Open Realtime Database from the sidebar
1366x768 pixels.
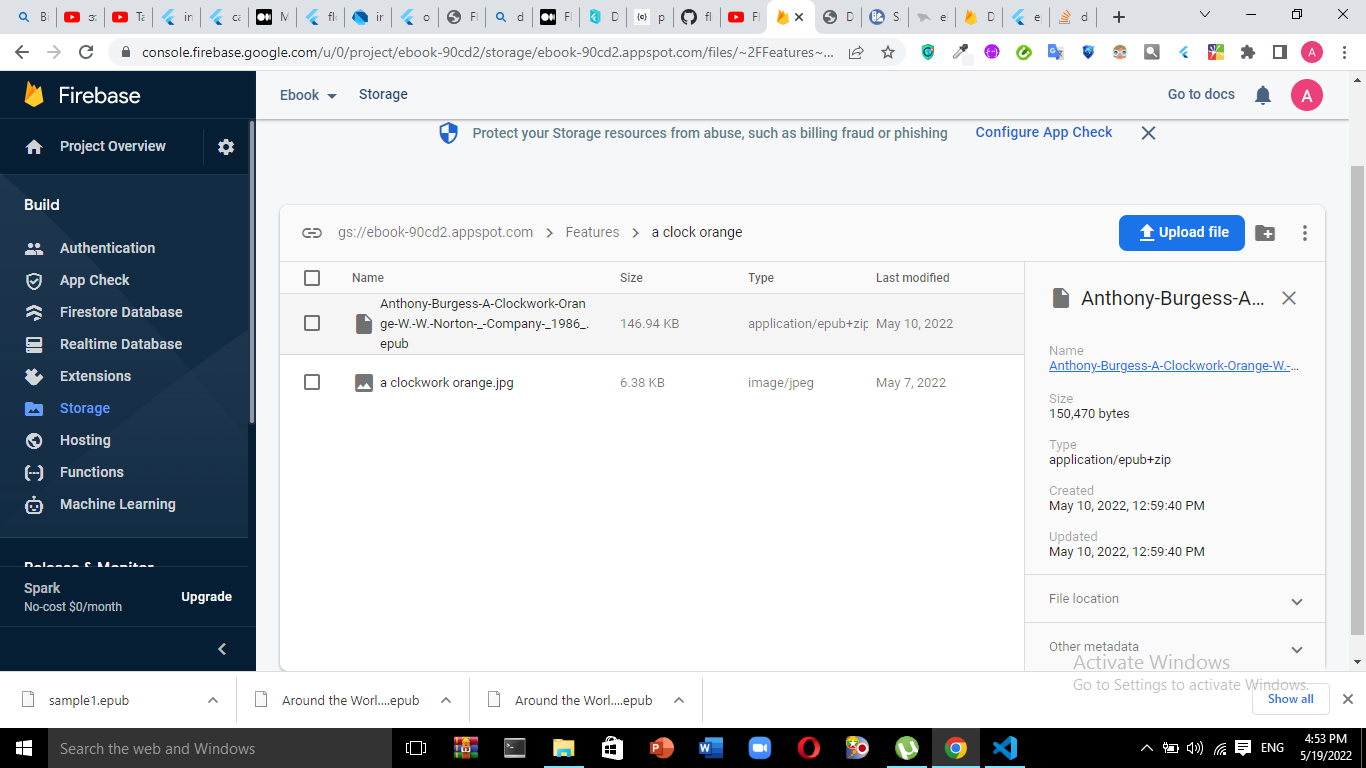point(121,344)
